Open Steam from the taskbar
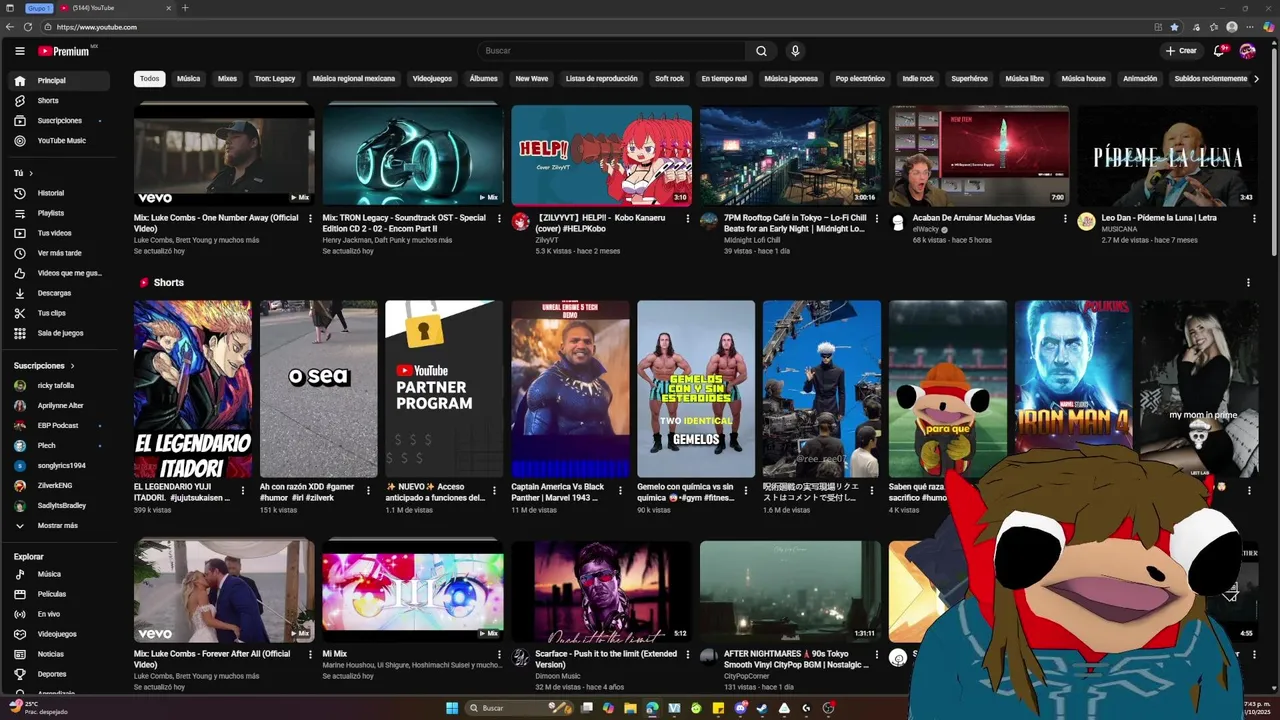The image size is (1280, 720). click(x=762, y=708)
